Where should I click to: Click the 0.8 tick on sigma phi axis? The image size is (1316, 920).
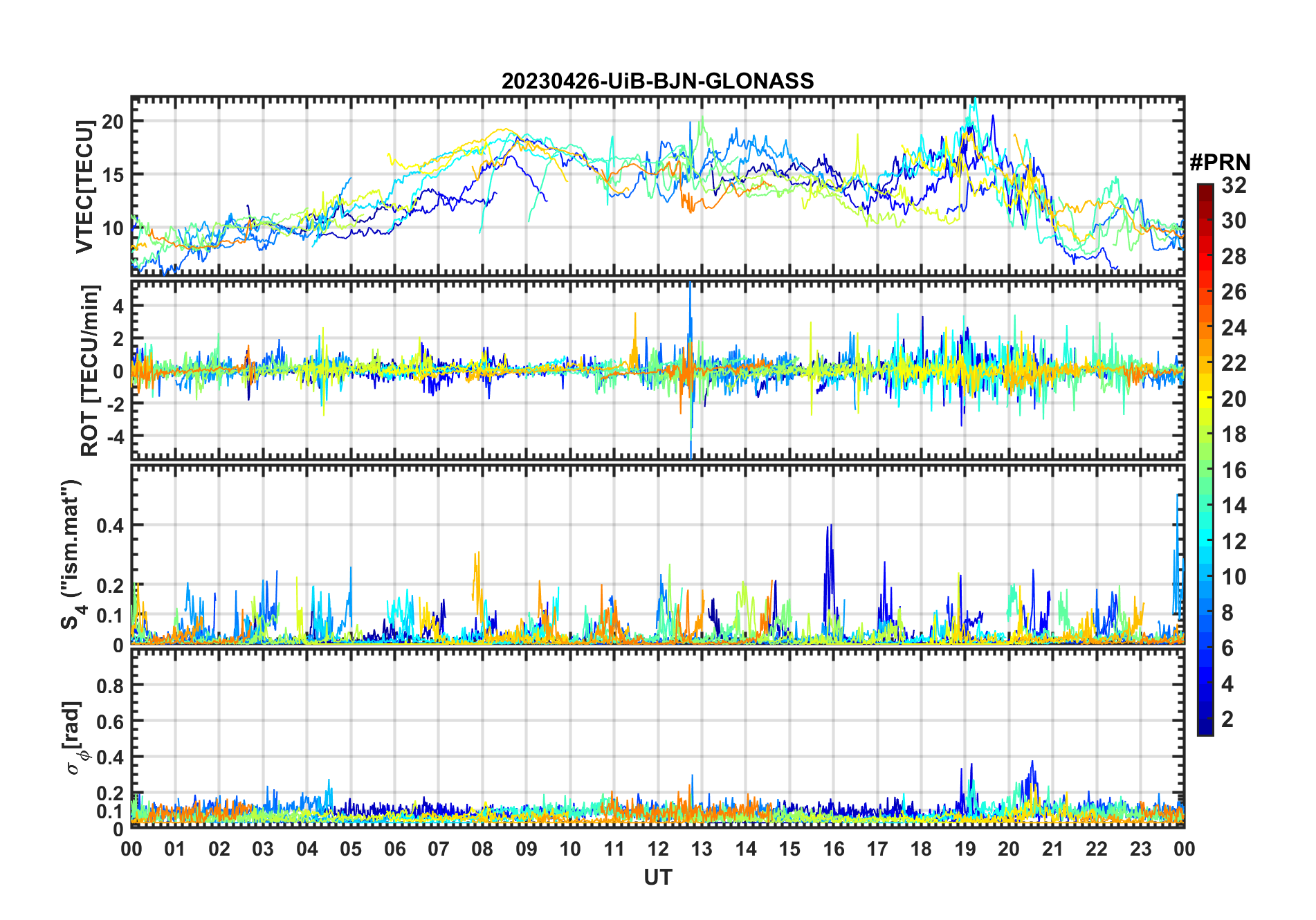coord(110,686)
